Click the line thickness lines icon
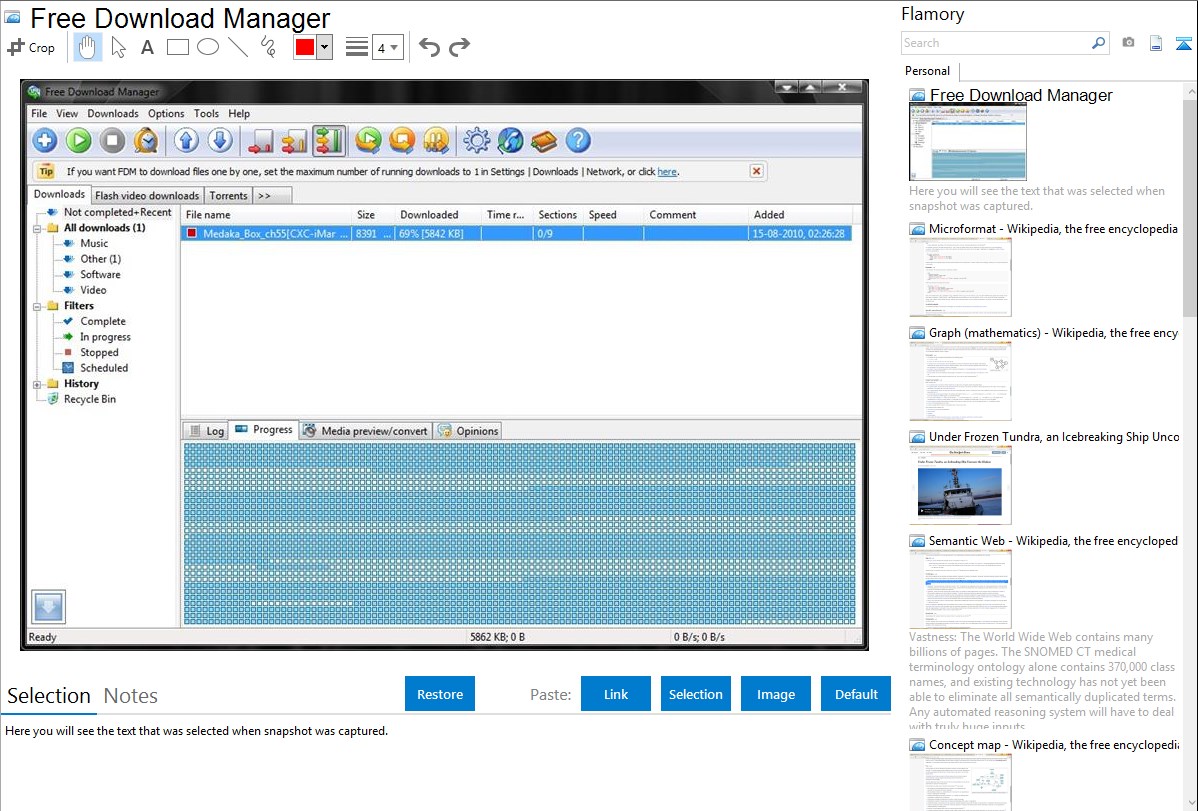 click(357, 47)
